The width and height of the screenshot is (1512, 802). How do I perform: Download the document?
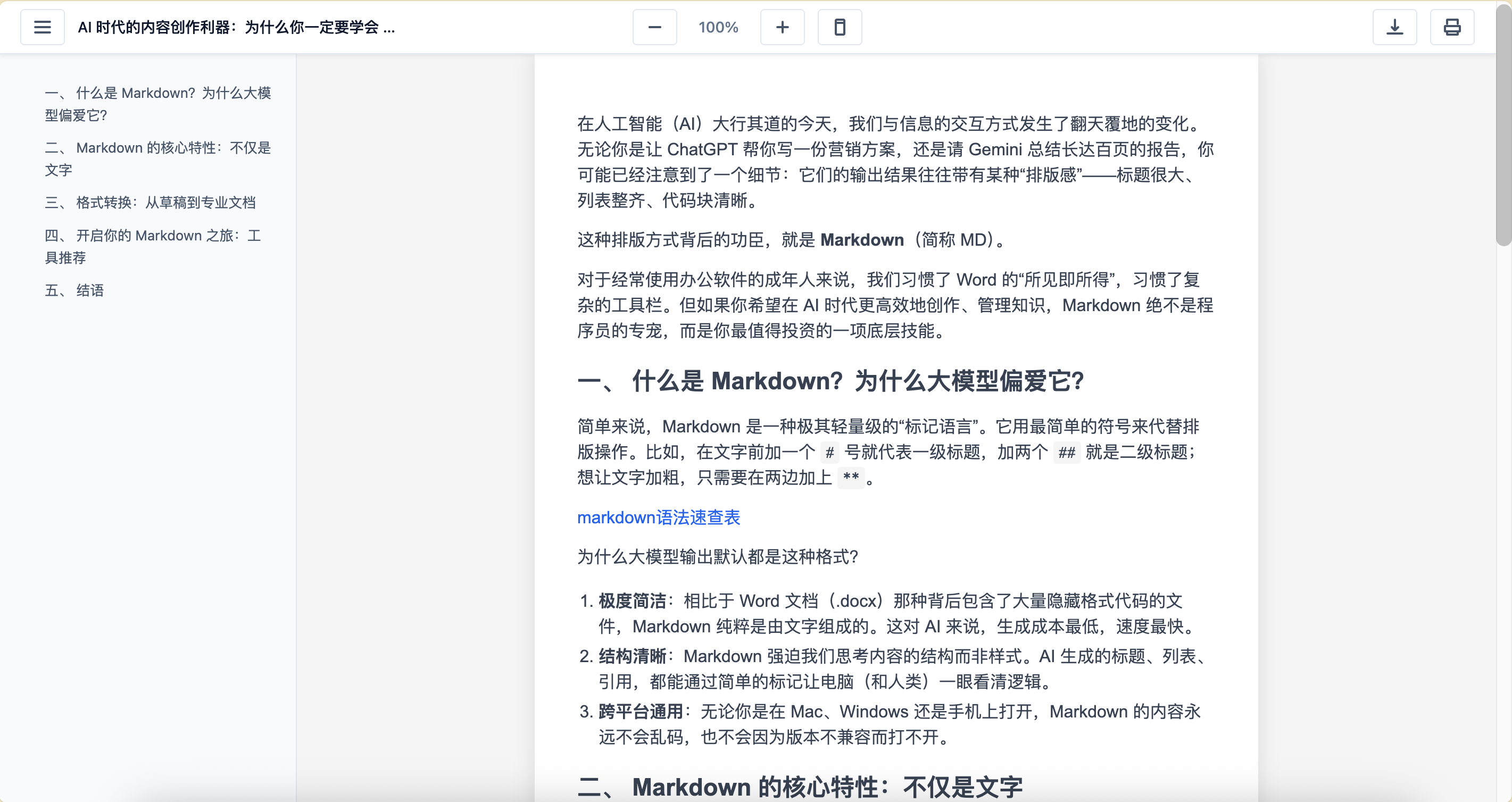[1394, 27]
